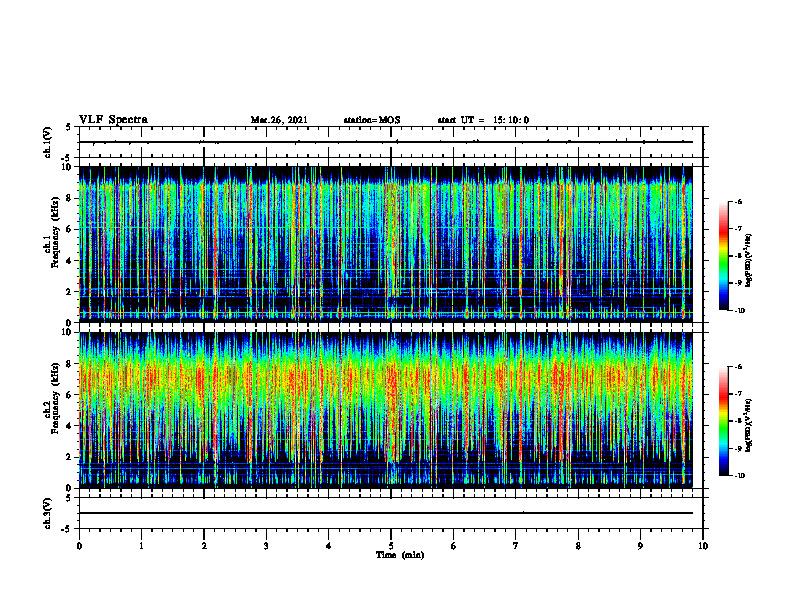Click the ch.1 color scale log(PSD) unit label
Viewport: 792px width, 612px height.
pyautogui.click(x=749, y=260)
